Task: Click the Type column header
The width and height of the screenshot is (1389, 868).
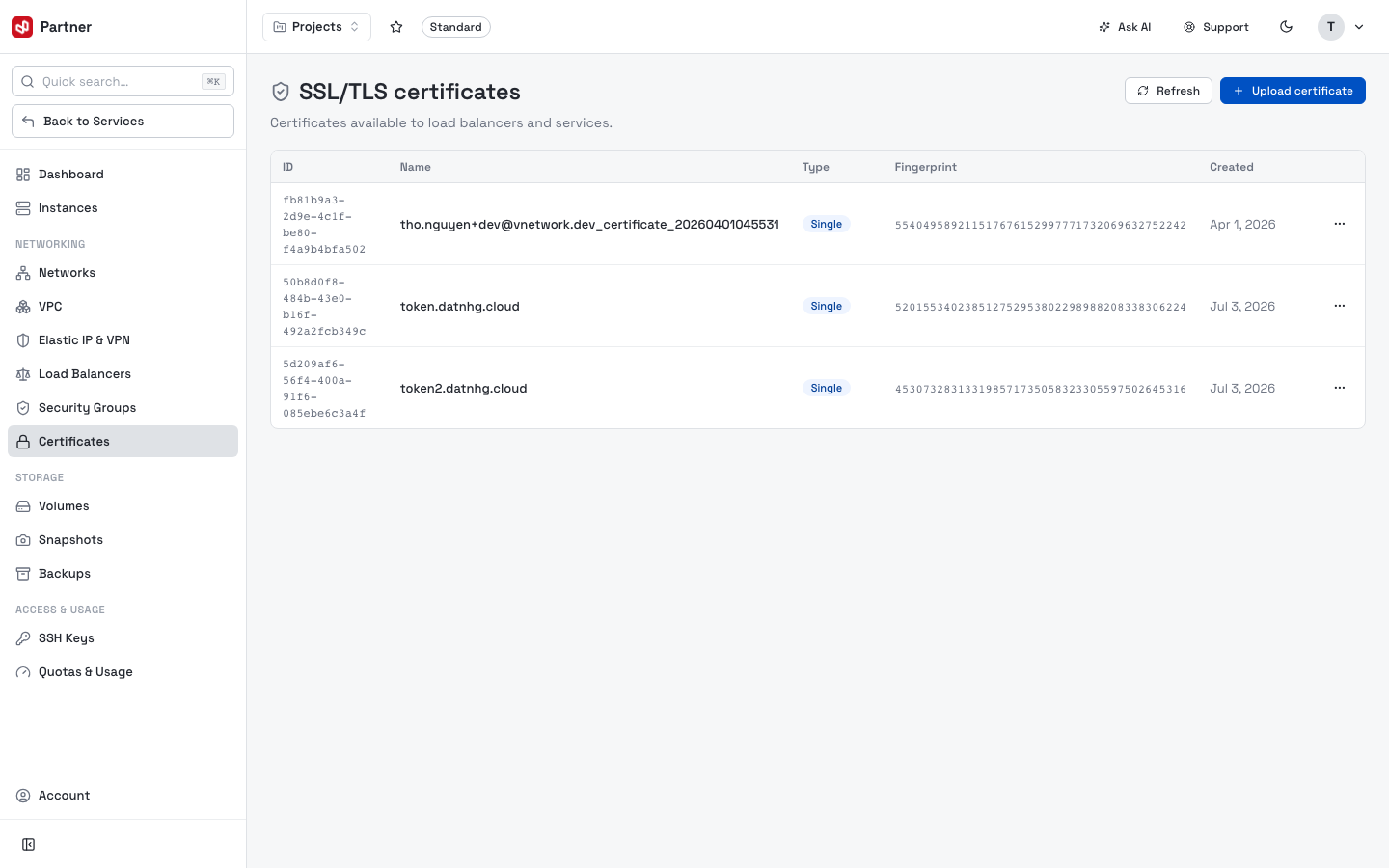Action: point(816,167)
